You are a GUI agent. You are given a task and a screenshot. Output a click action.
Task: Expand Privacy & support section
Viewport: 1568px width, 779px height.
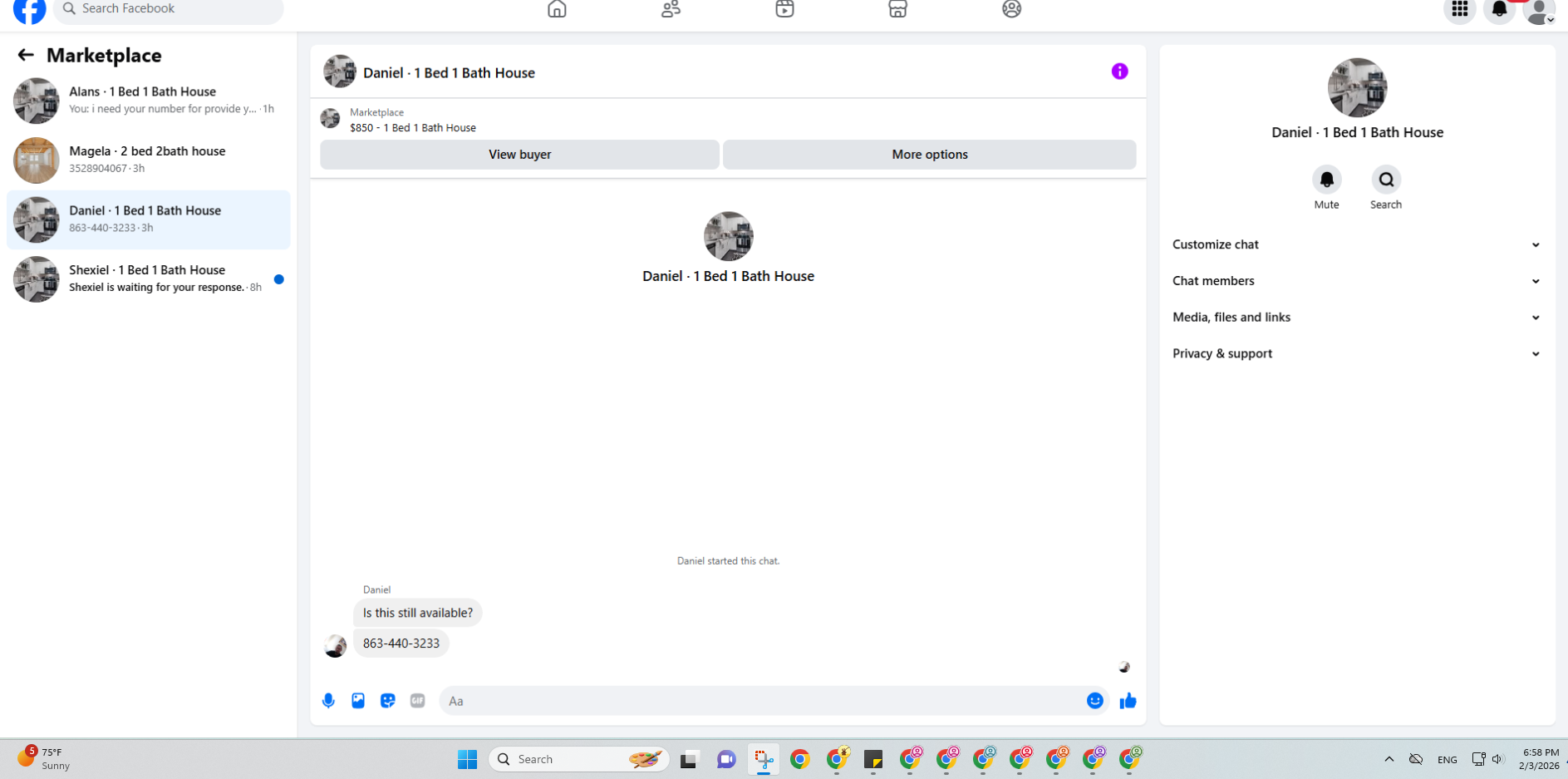coord(1357,354)
